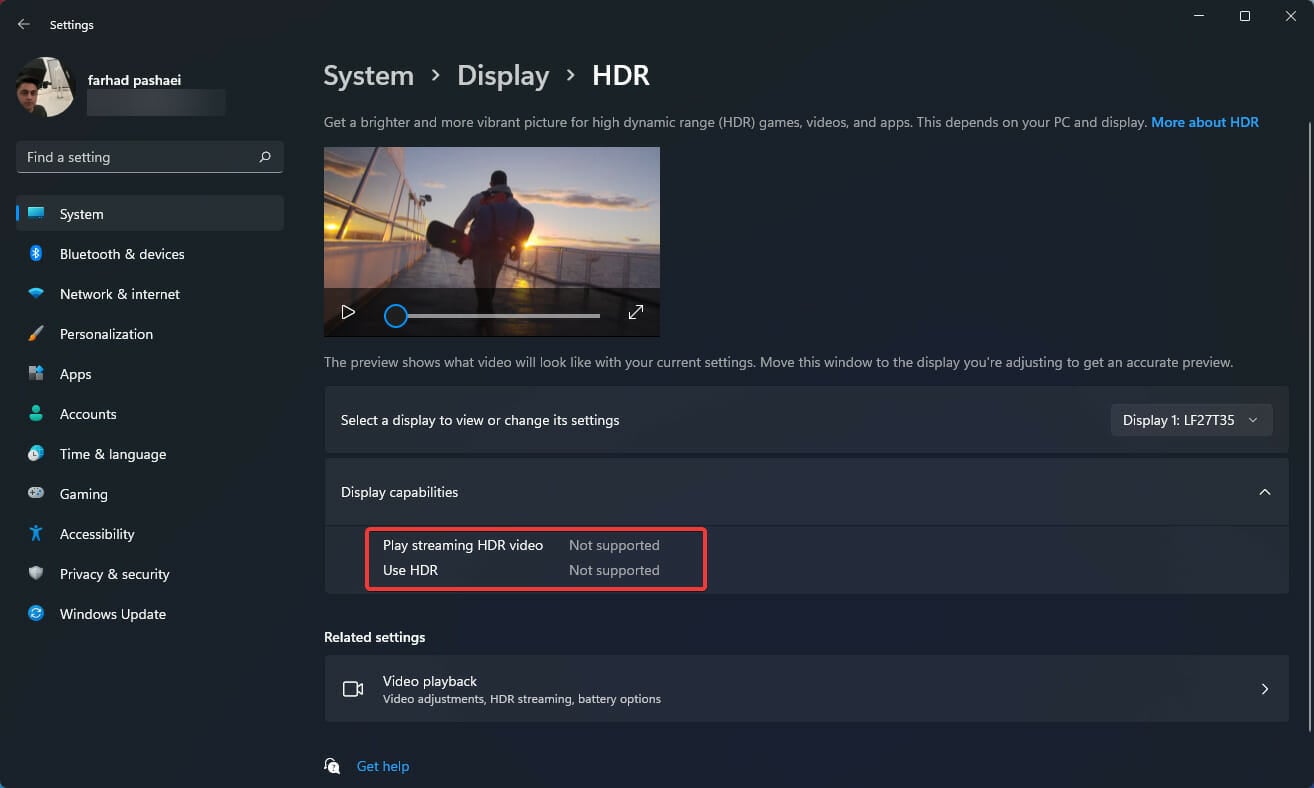Select the Time & language clock icon
This screenshot has width=1314, height=788.
click(x=36, y=454)
